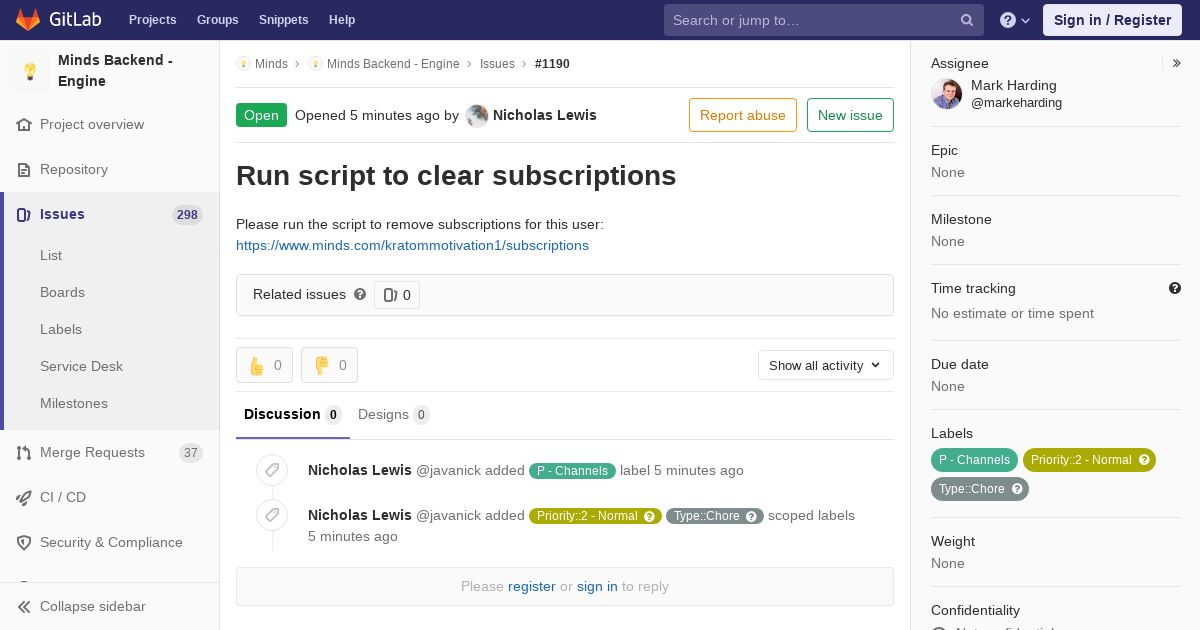
Task: Click the sign in link in reply box
Action: point(597,587)
